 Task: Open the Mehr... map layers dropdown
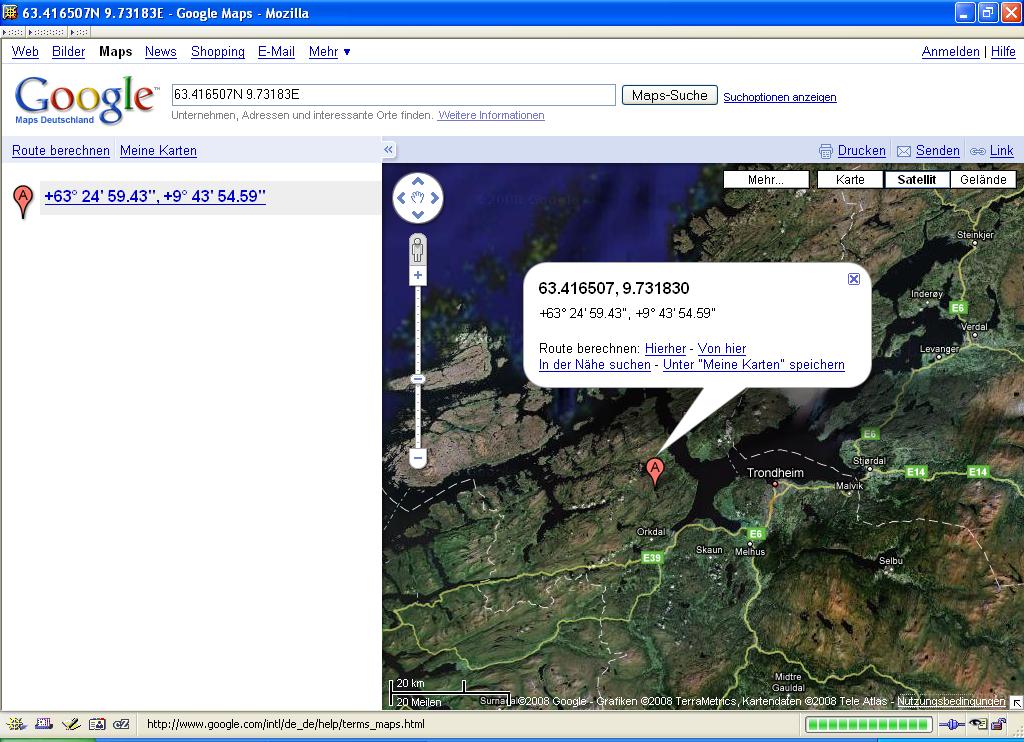point(766,180)
